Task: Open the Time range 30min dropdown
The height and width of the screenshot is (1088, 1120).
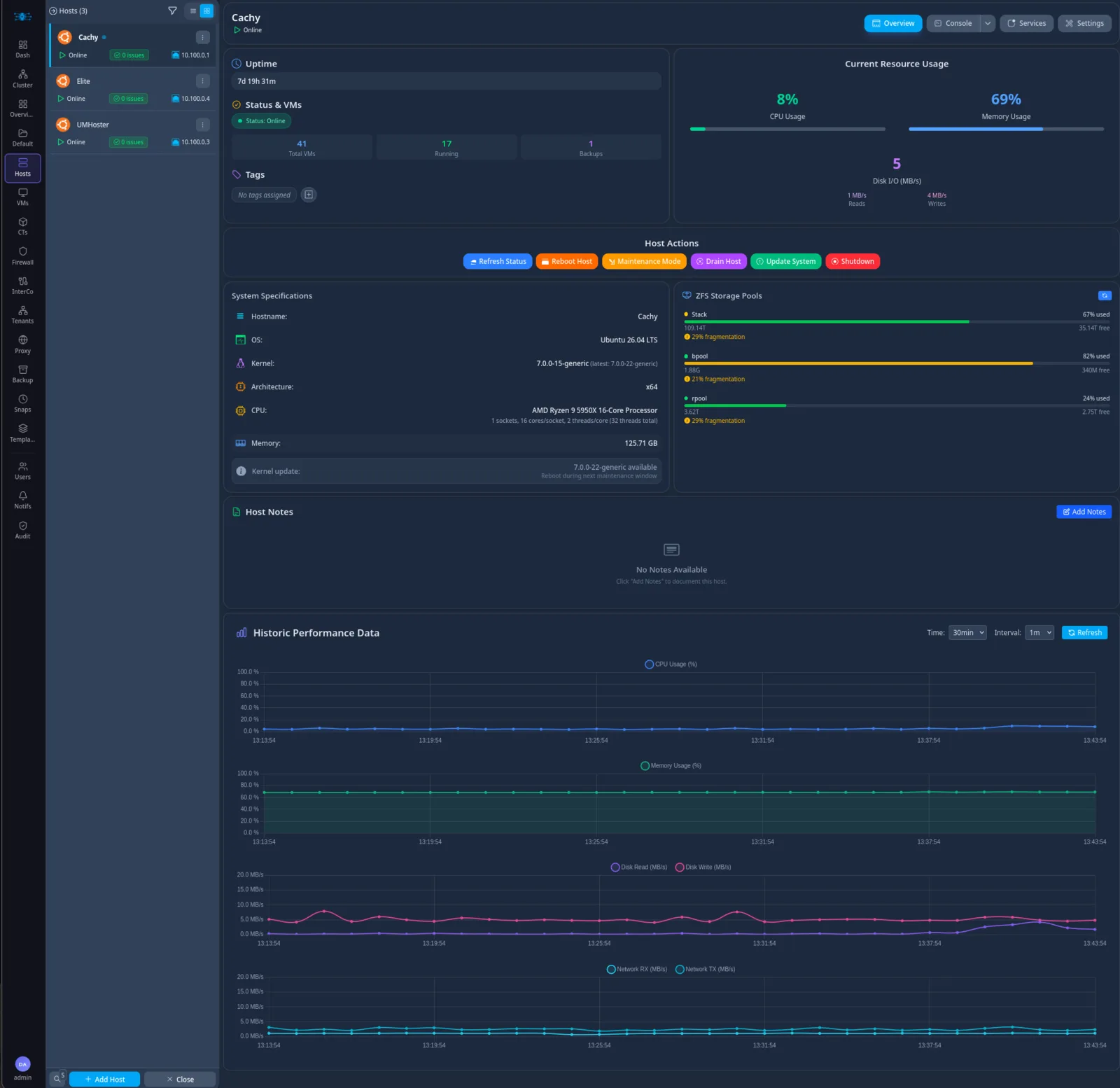Action: tap(967, 632)
